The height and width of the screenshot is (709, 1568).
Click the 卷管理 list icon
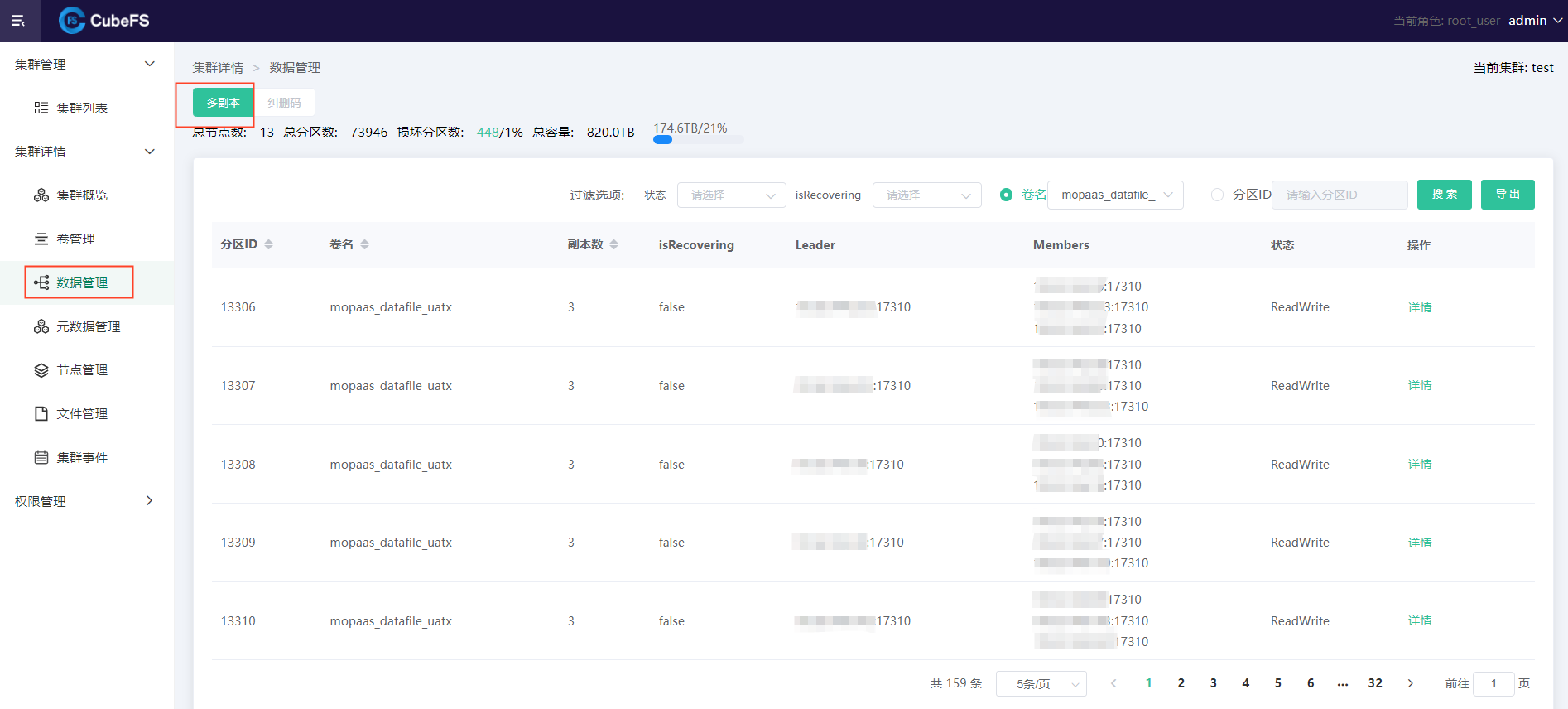tap(41, 239)
